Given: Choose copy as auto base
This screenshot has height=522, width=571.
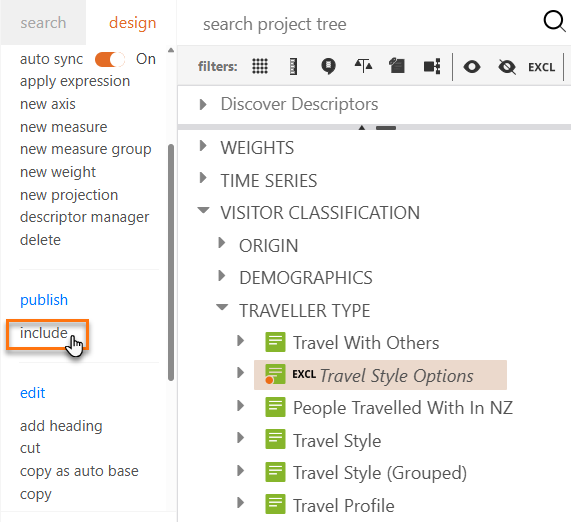Looking at the screenshot, I should click(x=79, y=471).
